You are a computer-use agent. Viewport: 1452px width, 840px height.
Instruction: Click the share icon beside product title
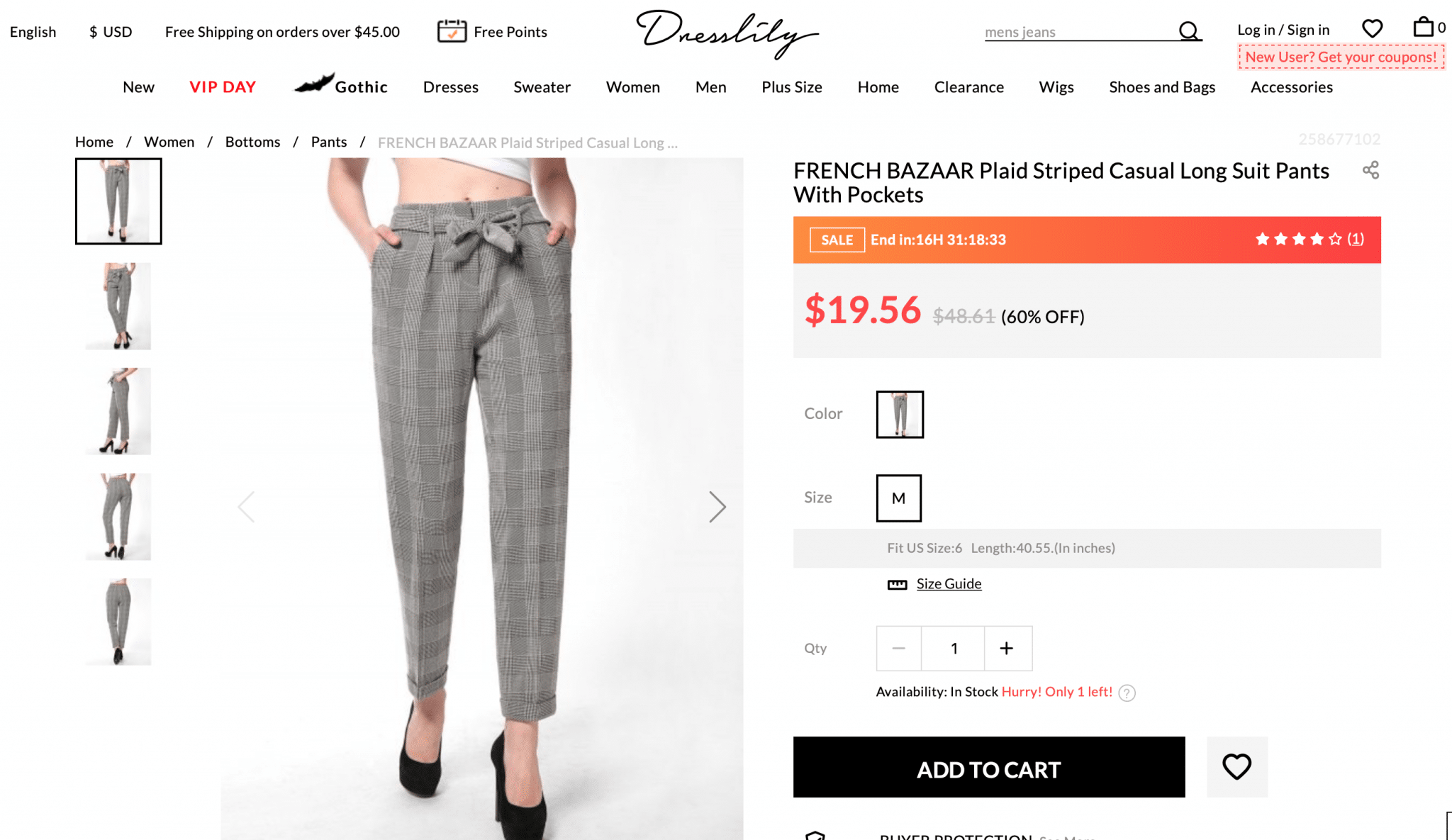tap(1370, 170)
